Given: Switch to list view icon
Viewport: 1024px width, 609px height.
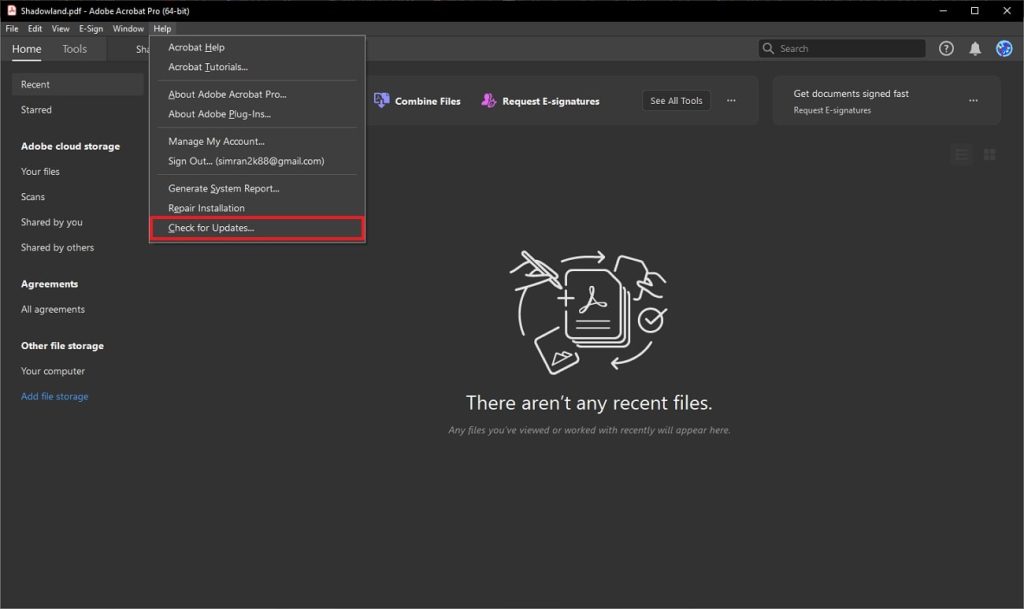Looking at the screenshot, I should [x=961, y=155].
